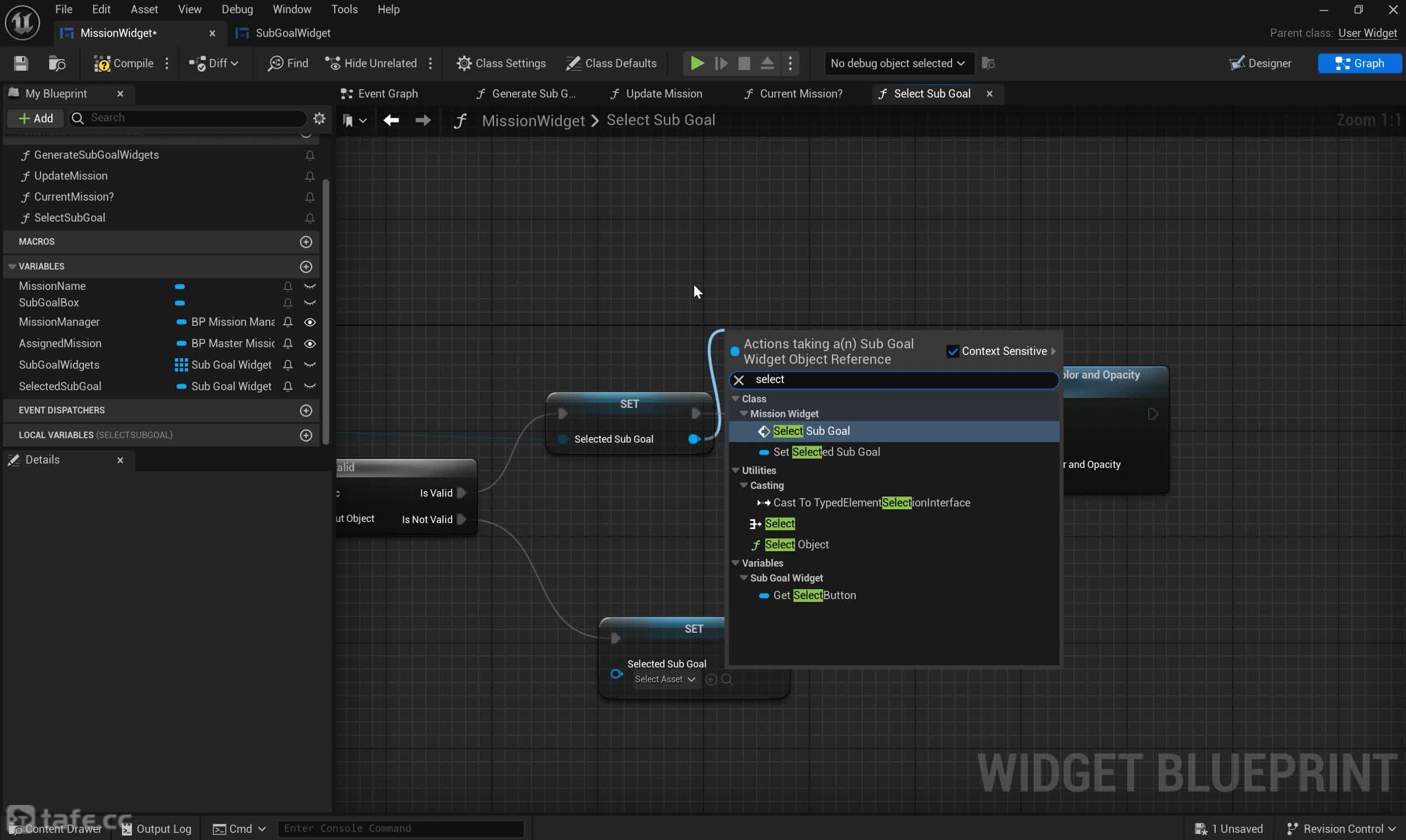The width and height of the screenshot is (1406, 840).
Task: Clear the action search text
Action: tap(739, 380)
